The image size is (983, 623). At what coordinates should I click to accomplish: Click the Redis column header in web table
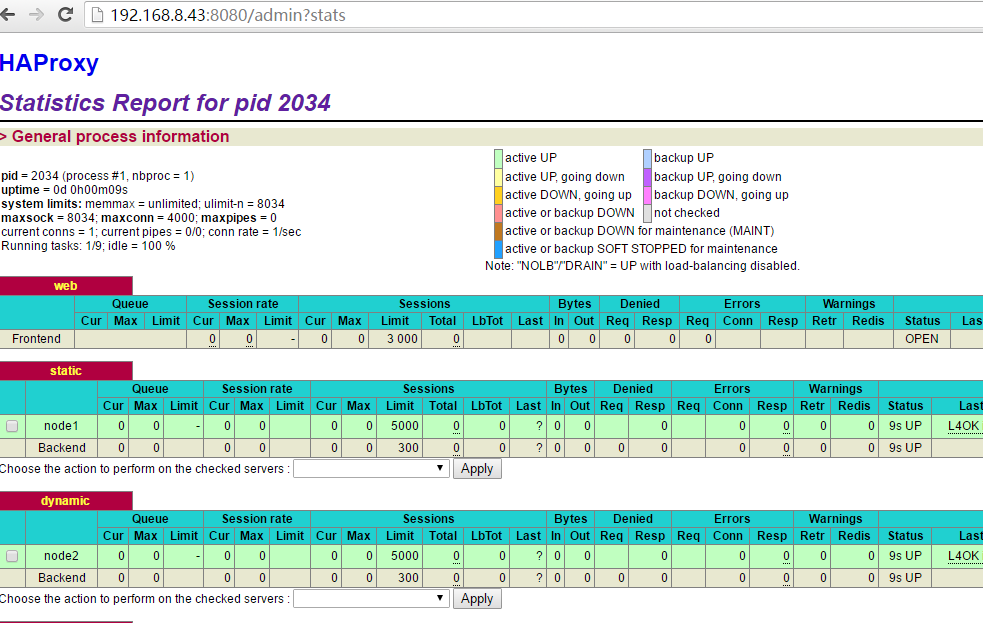pos(868,321)
